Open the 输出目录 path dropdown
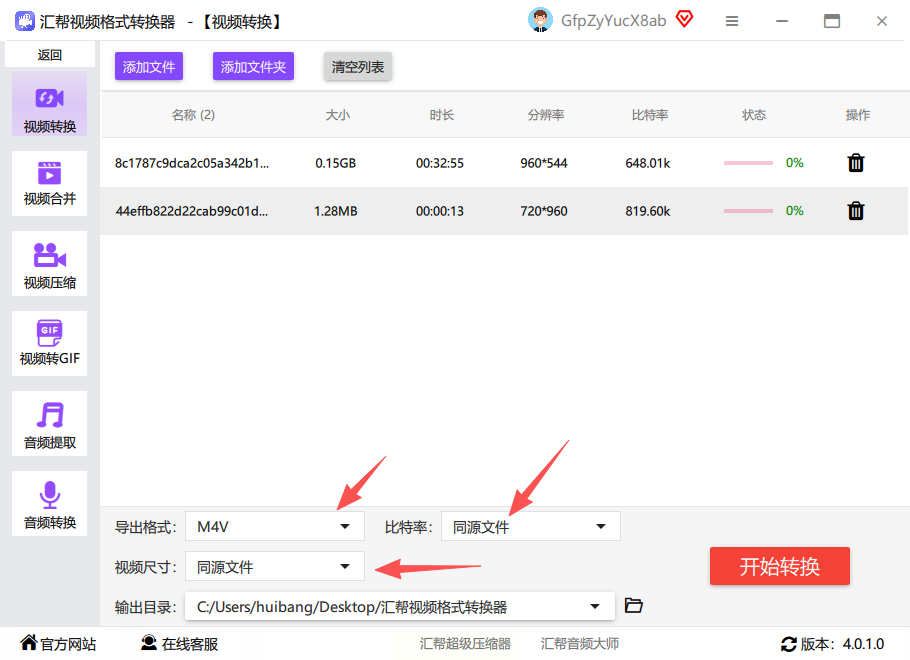 (400, 607)
